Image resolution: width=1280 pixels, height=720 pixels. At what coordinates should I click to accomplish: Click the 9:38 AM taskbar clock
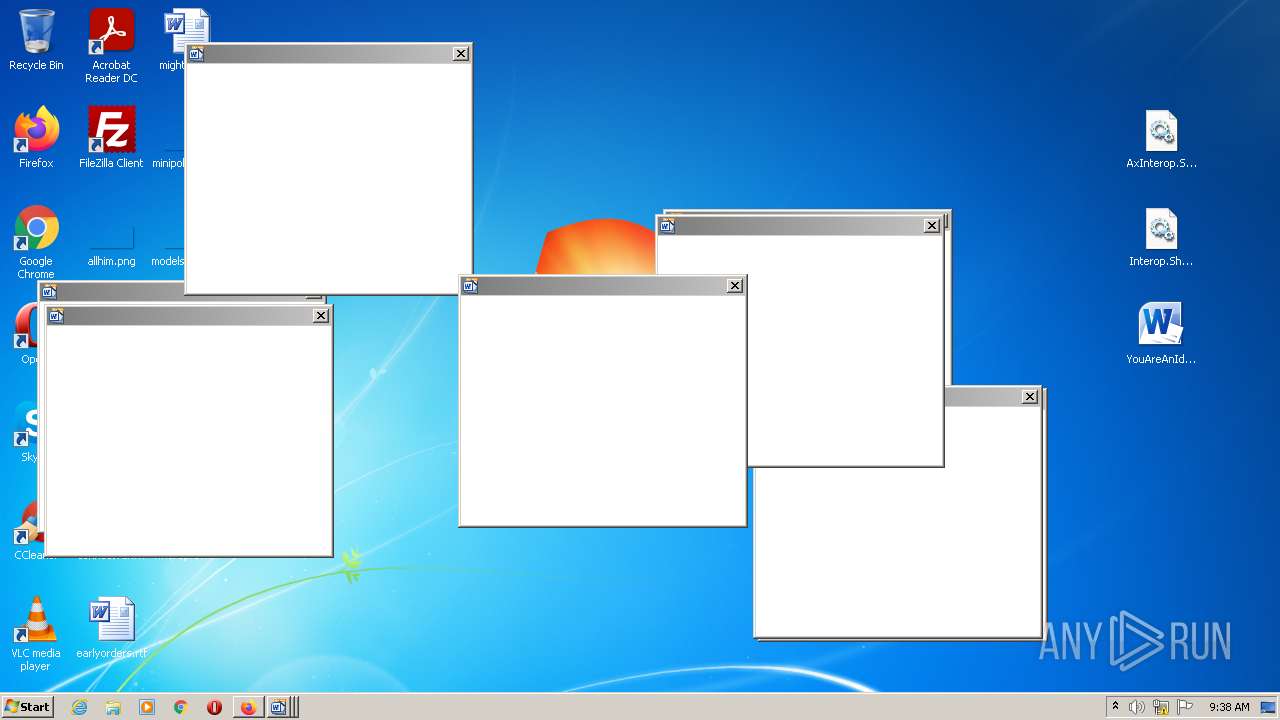[x=1229, y=707]
